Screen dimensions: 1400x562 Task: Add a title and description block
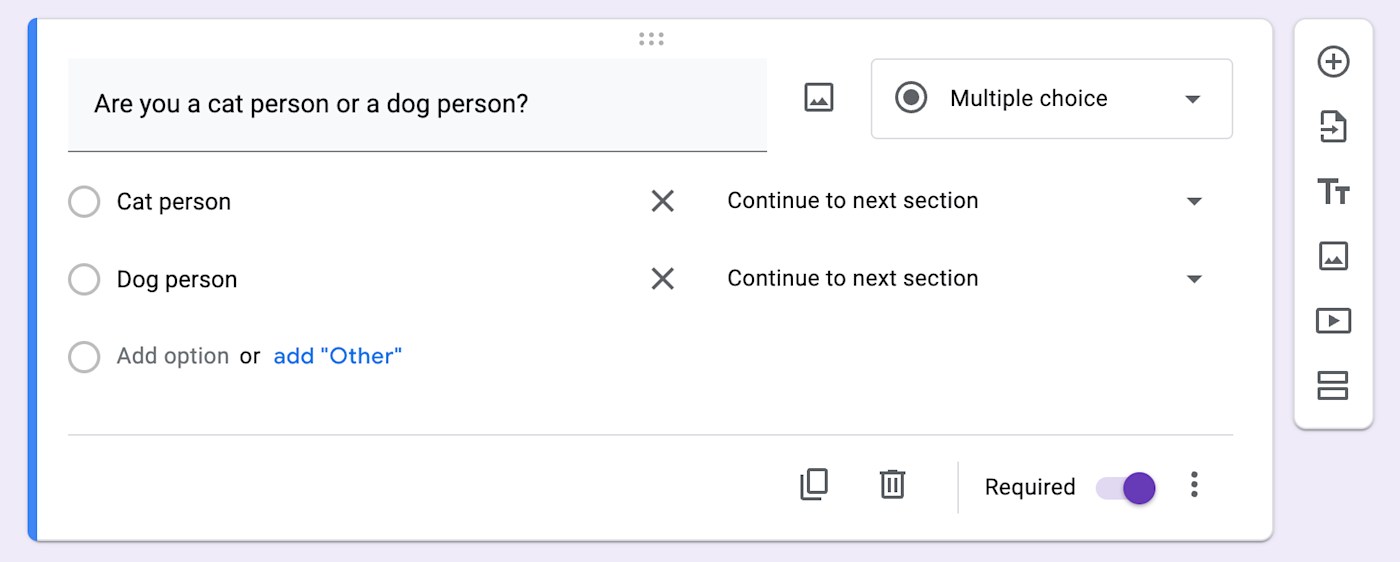tap(1333, 191)
